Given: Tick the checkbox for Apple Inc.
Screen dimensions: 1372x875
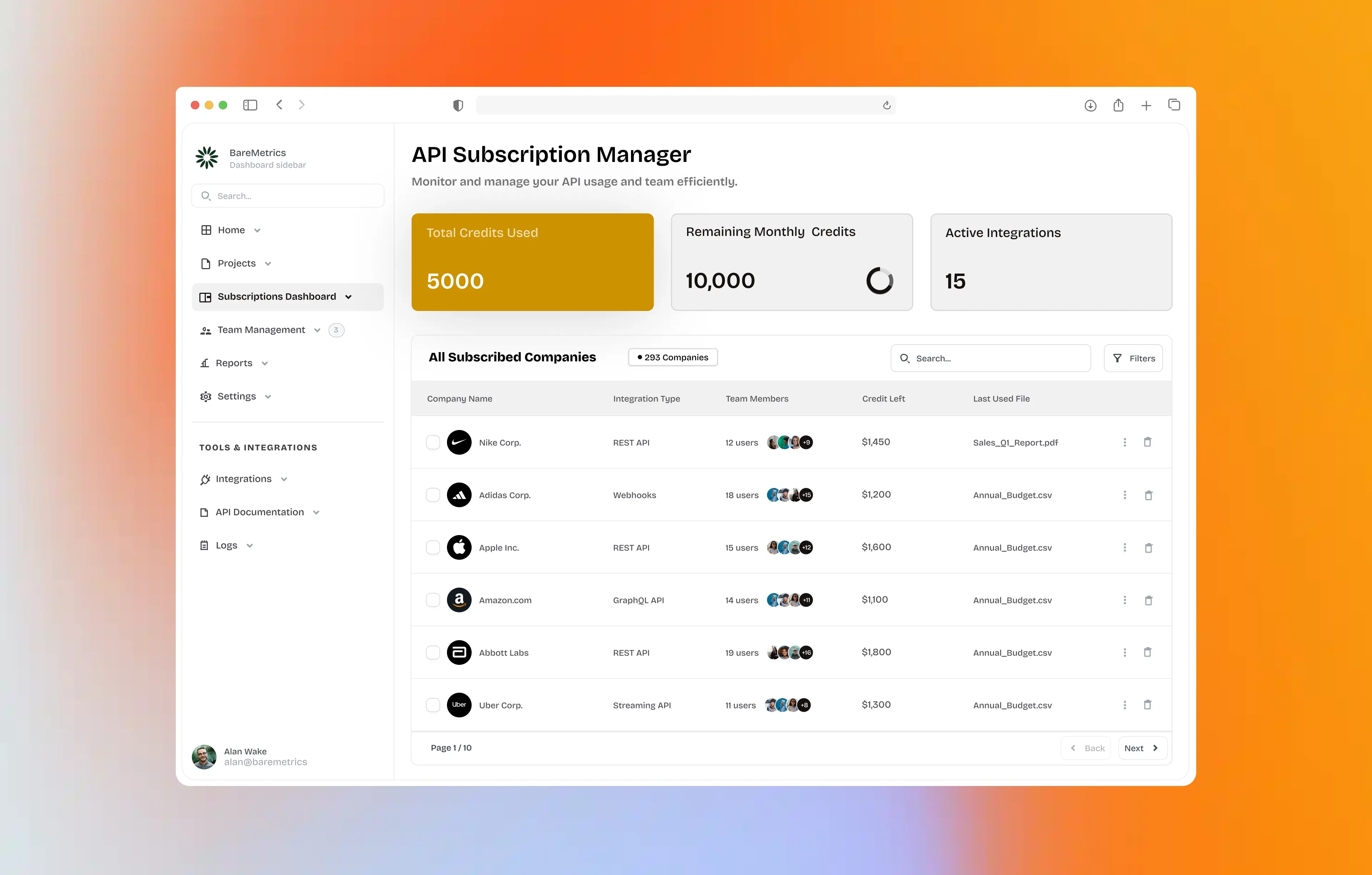Looking at the screenshot, I should 433,547.
